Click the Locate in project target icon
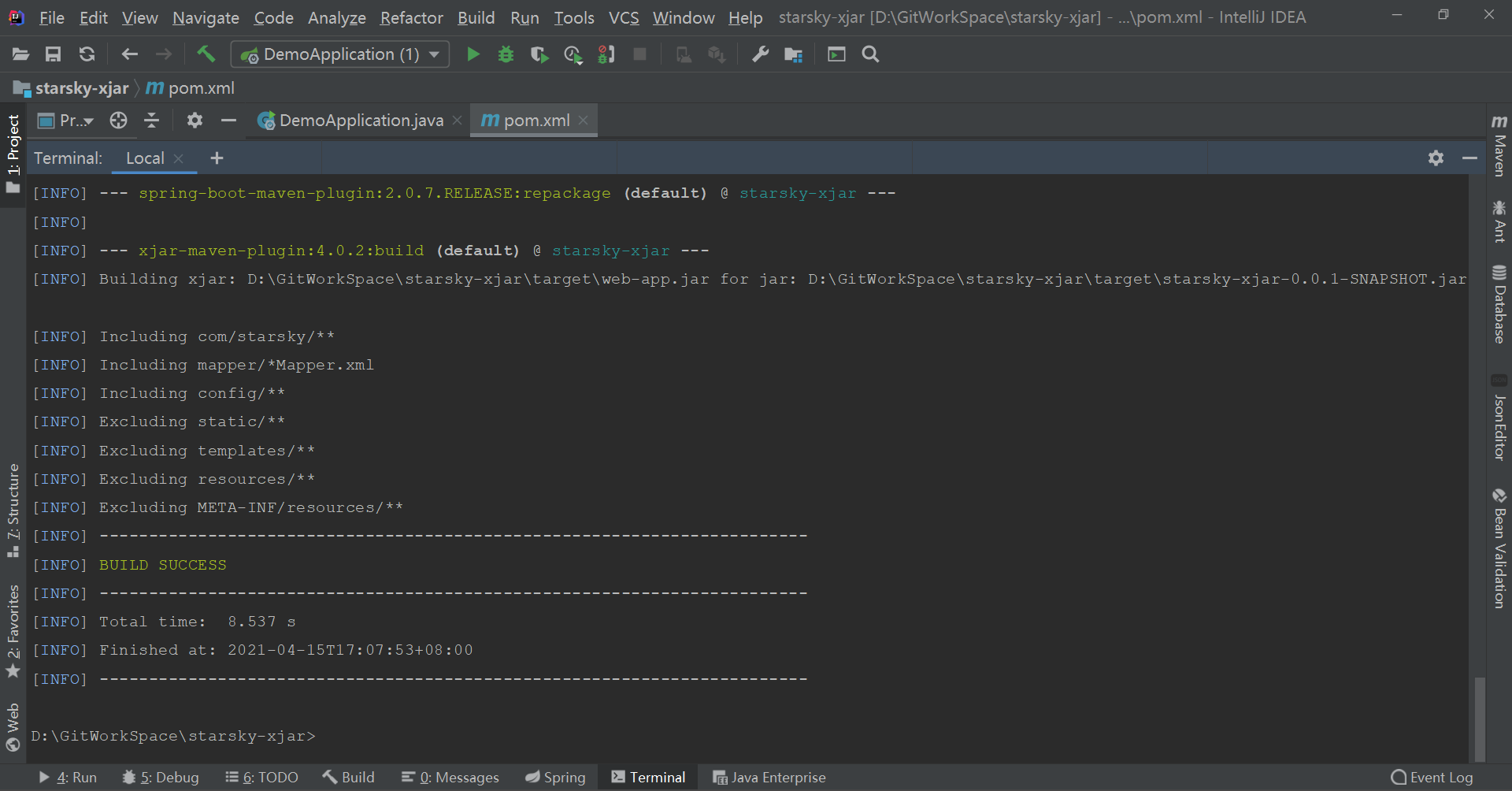This screenshot has width=1512, height=791. click(118, 121)
